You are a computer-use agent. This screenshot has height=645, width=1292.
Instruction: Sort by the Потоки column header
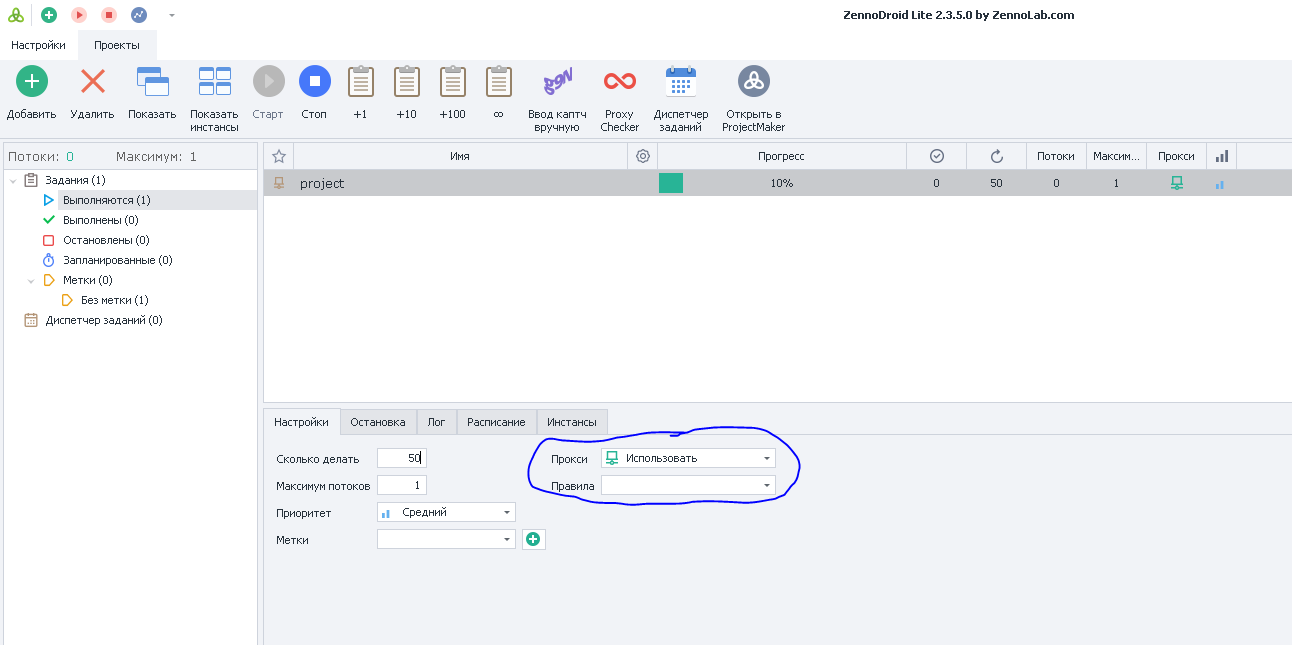tap(1056, 156)
